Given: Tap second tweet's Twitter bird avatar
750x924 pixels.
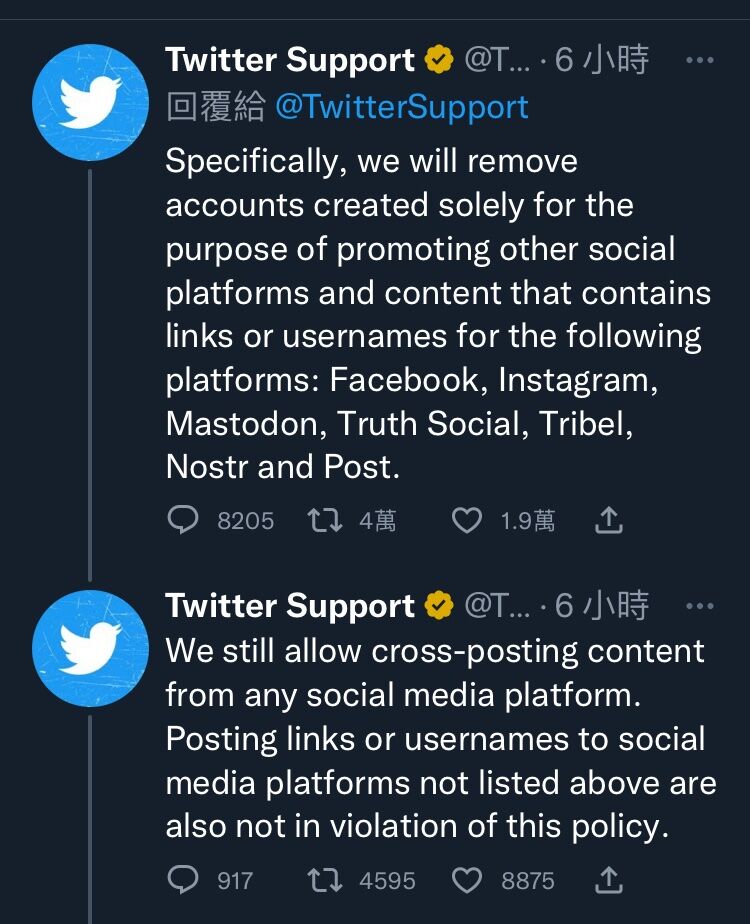Looking at the screenshot, I should pos(90,648).
